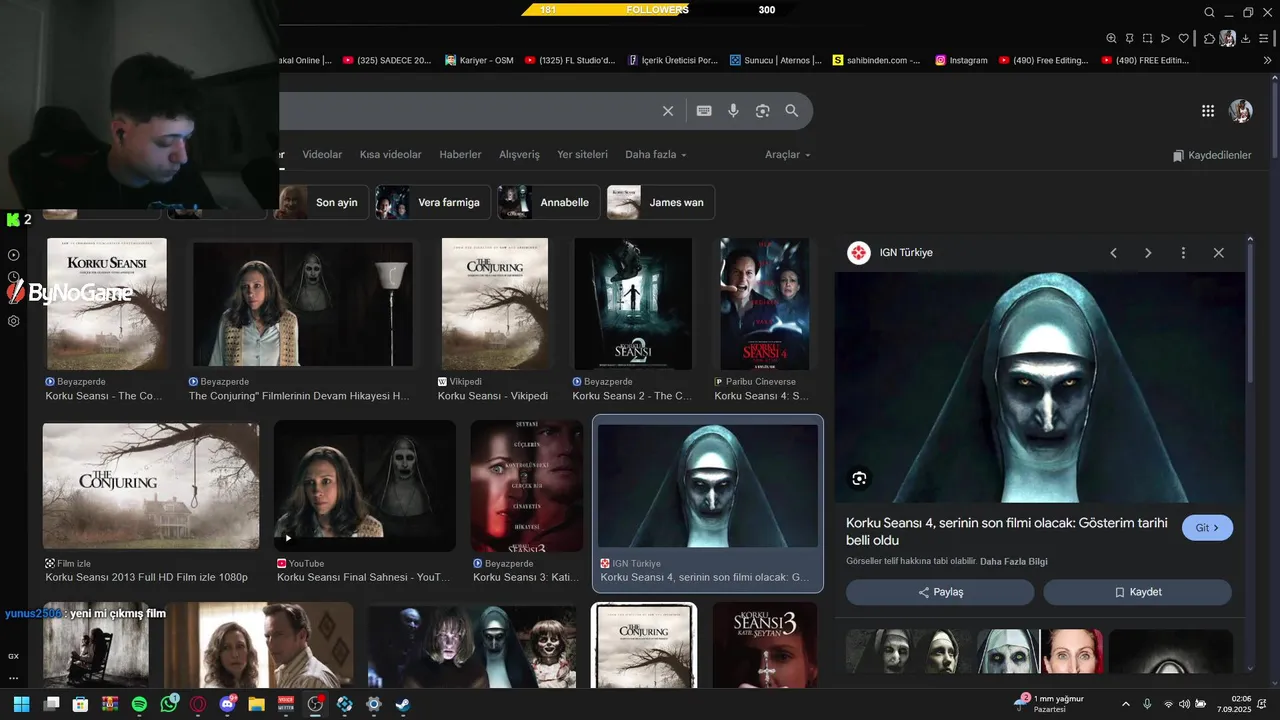The height and width of the screenshot is (720, 1280).
Task: Click the Windows Start button
Action: pyautogui.click(x=21, y=704)
